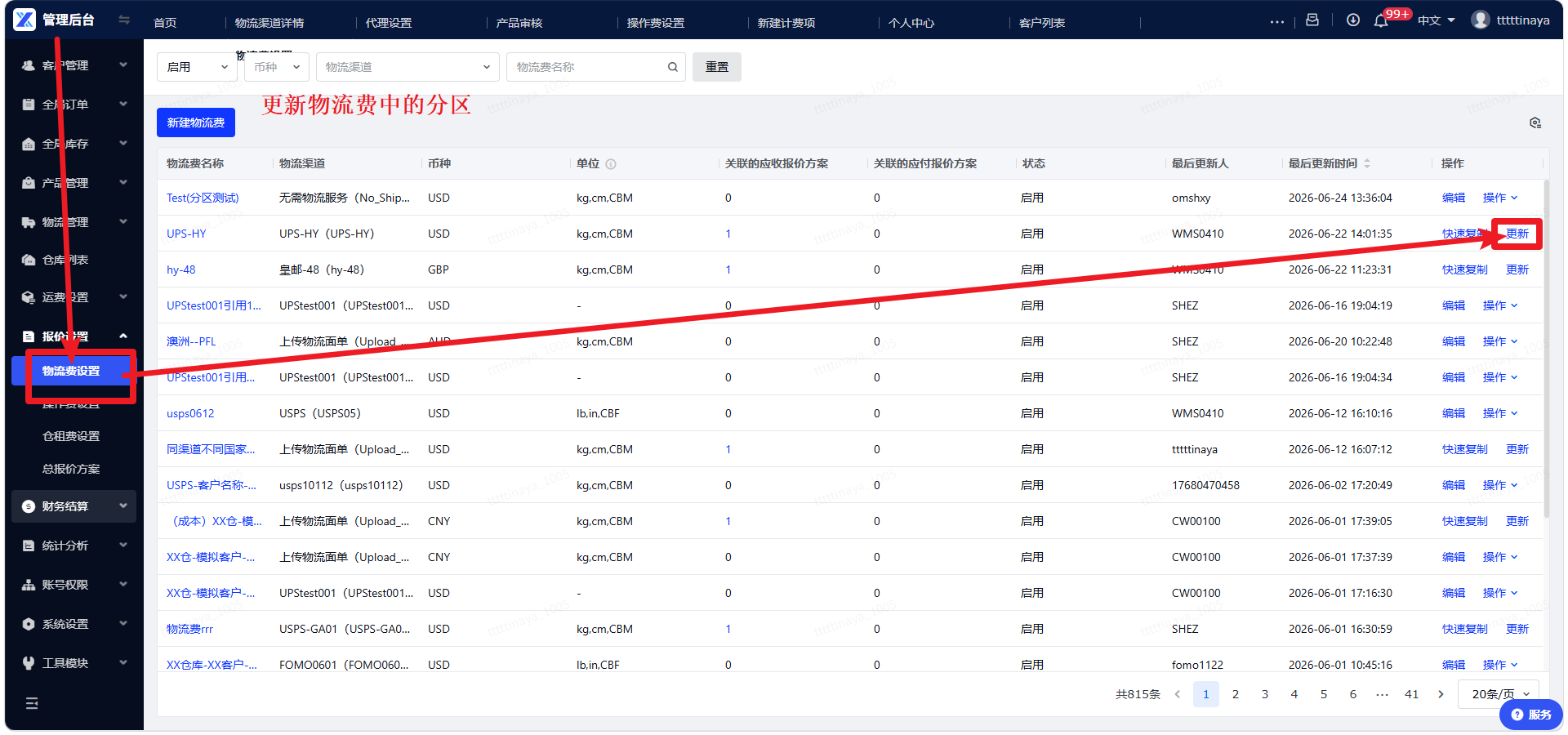
Task: Click 更新 for the UPS-HY row
Action: 1517,234
